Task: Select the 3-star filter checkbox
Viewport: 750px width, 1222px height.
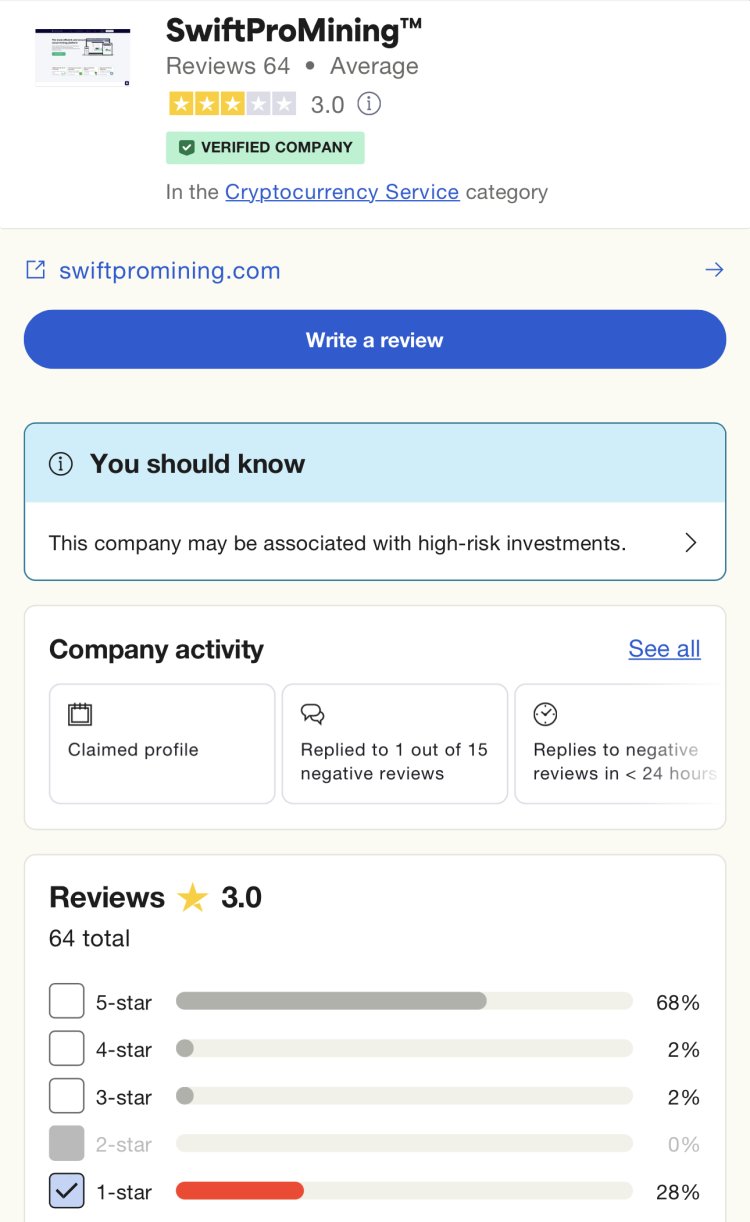Action: tap(66, 1095)
